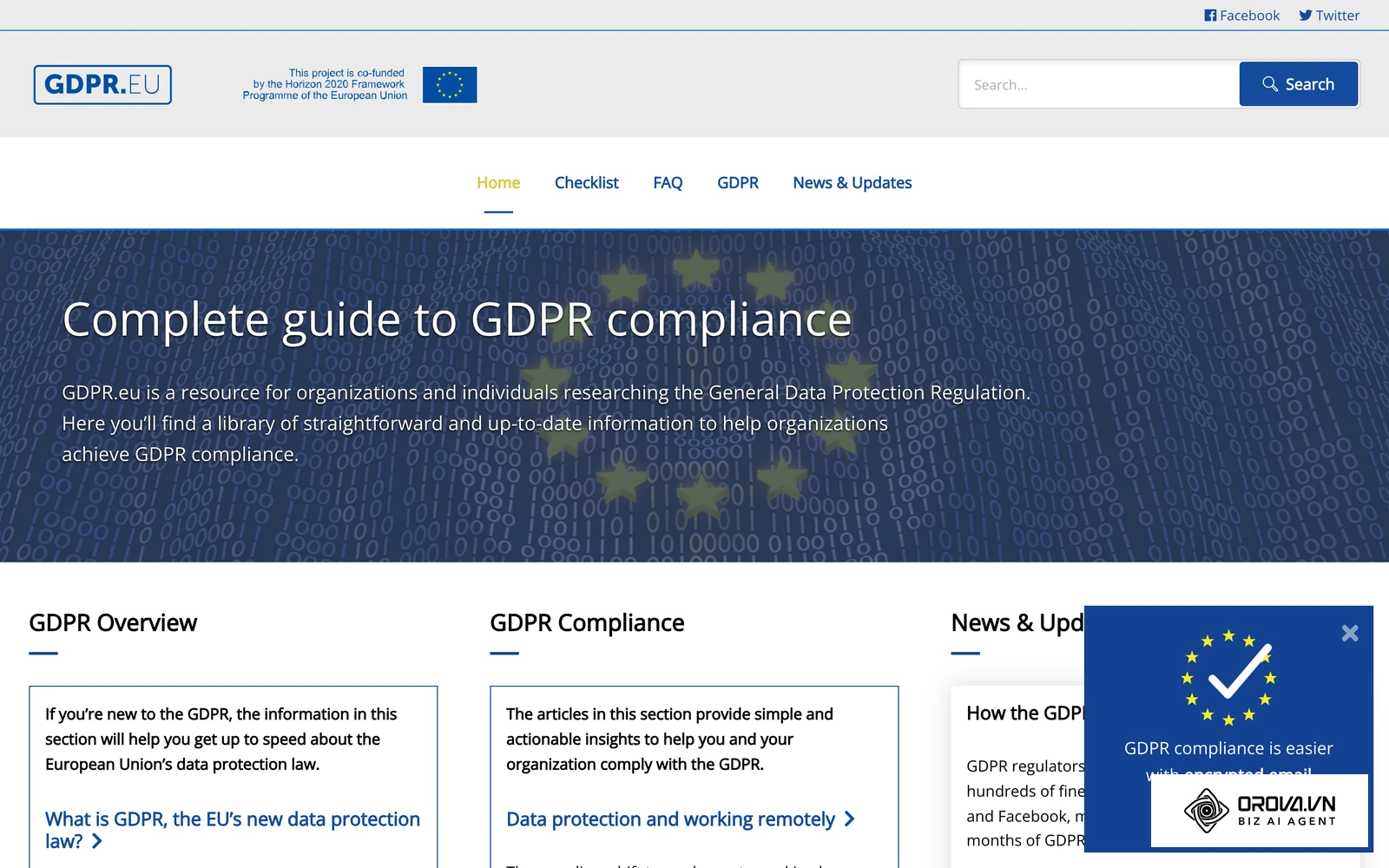Open the Twitter link in the top bar
Image resolution: width=1389 pixels, height=868 pixels.
coord(1329,16)
